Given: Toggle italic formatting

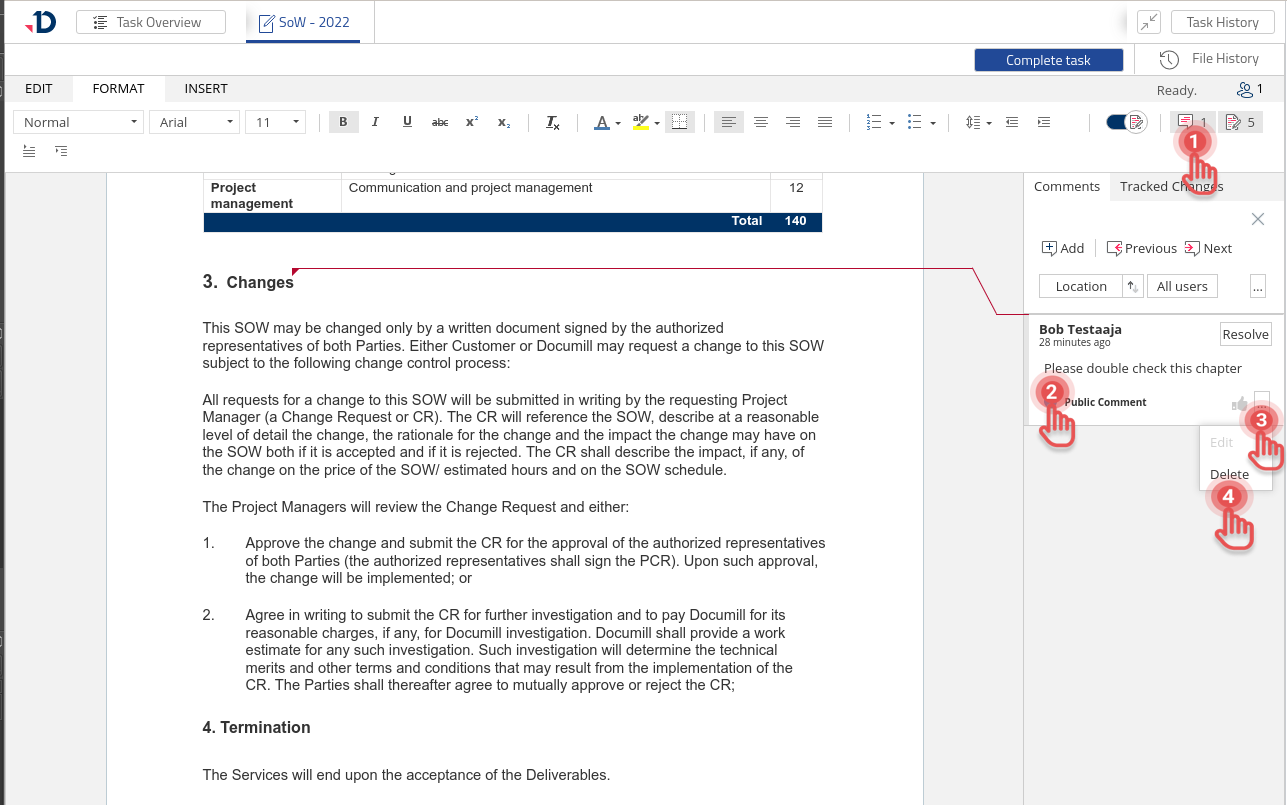Looking at the screenshot, I should pyautogui.click(x=375, y=122).
